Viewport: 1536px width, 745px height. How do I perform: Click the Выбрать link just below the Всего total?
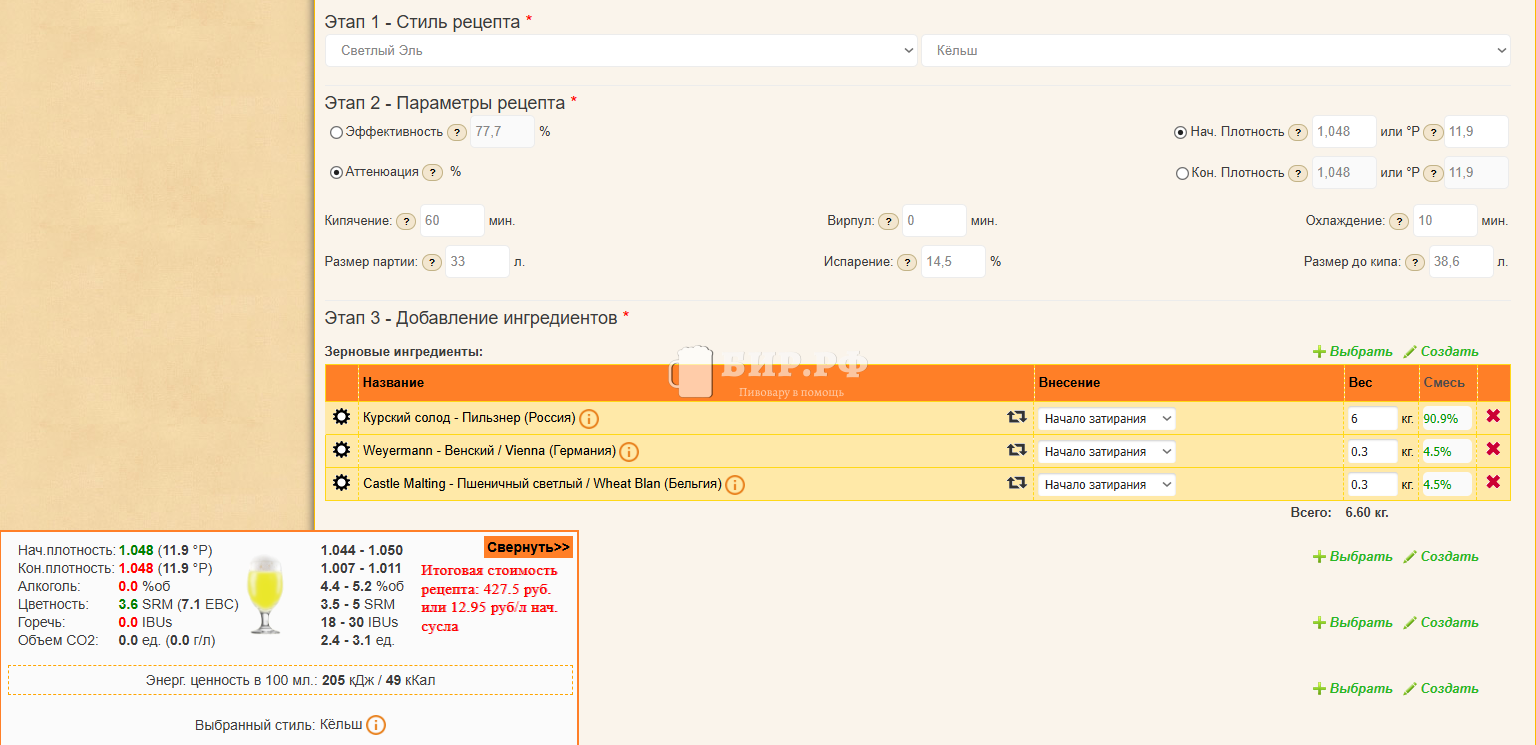point(1352,556)
